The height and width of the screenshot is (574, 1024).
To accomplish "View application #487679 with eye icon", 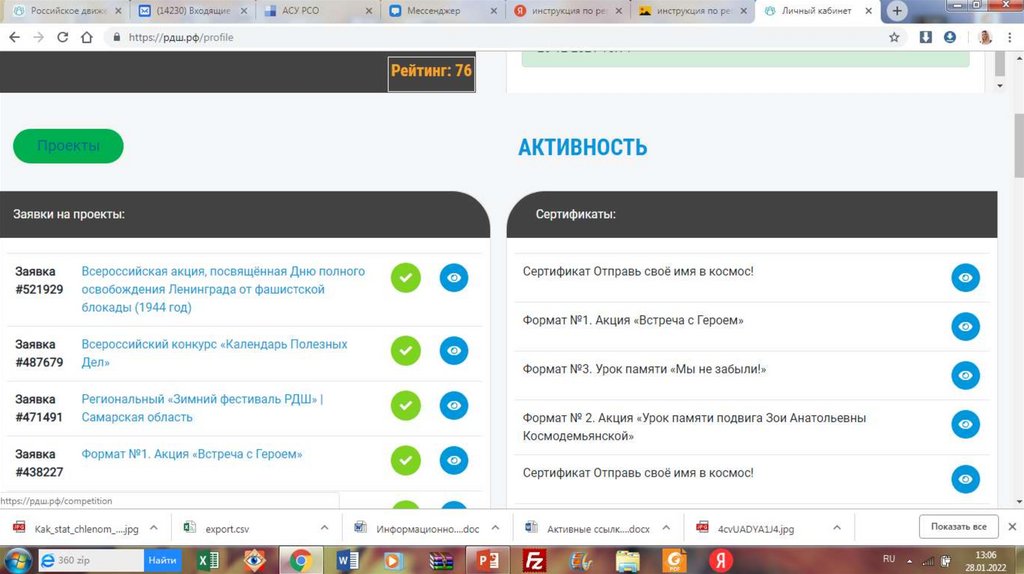I will click(454, 351).
